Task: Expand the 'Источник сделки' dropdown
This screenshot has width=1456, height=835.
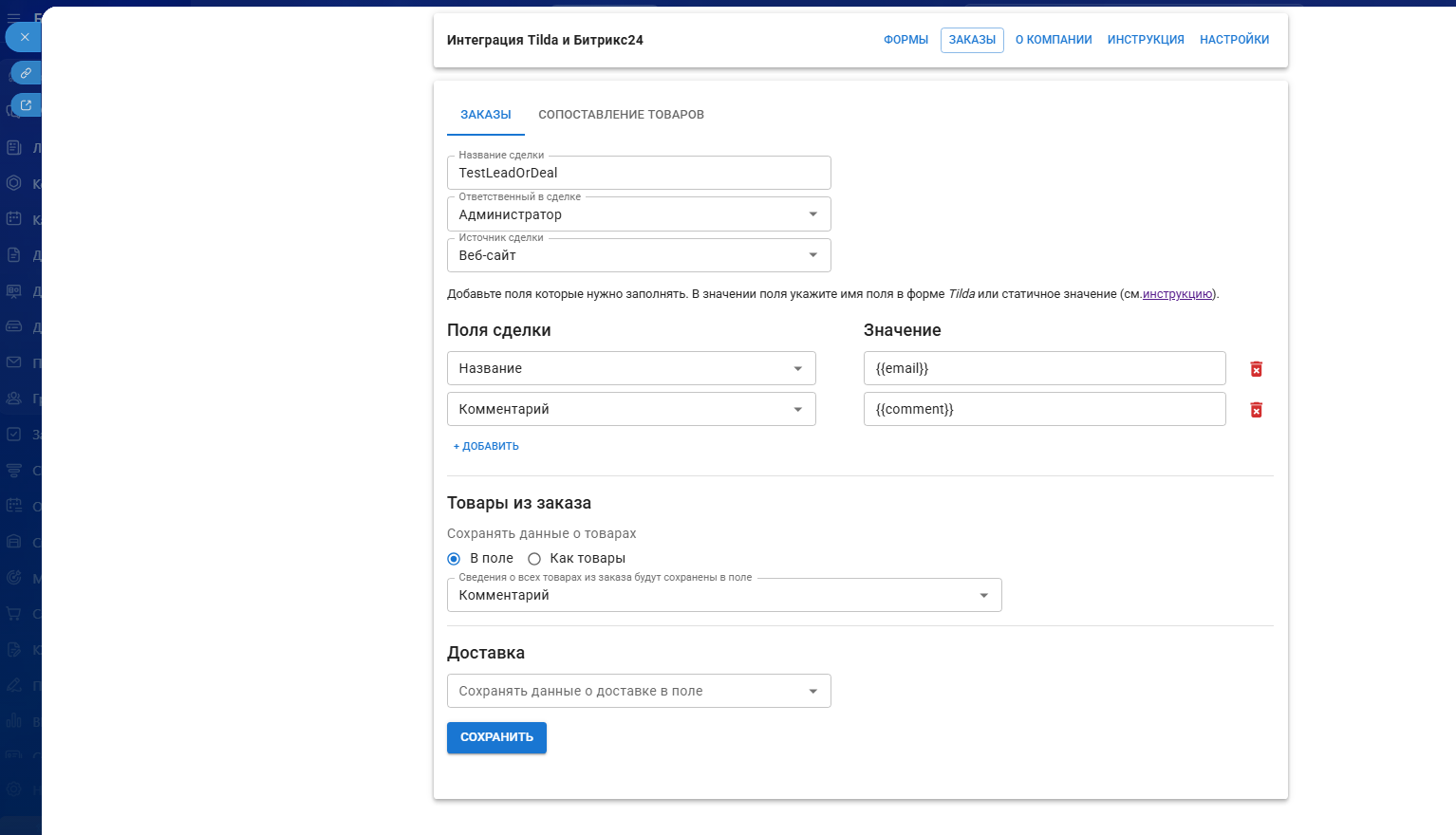Action: coord(638,255)
